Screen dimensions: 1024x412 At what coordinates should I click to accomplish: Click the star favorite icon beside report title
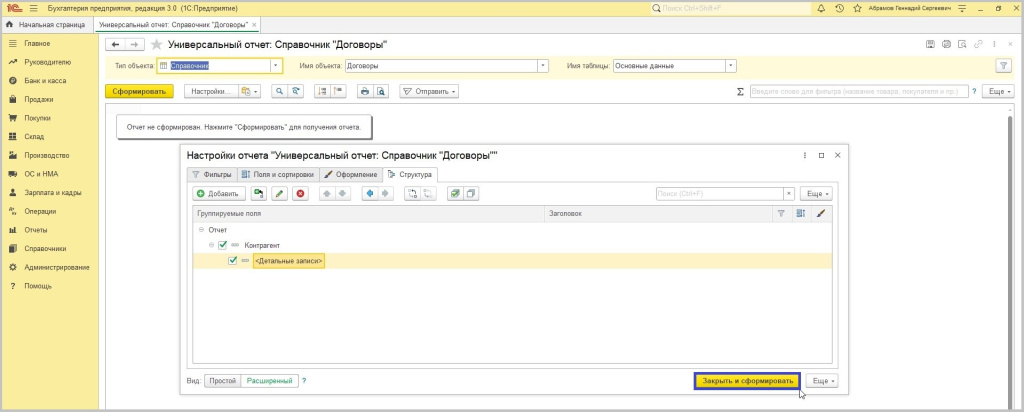point(156,45)
